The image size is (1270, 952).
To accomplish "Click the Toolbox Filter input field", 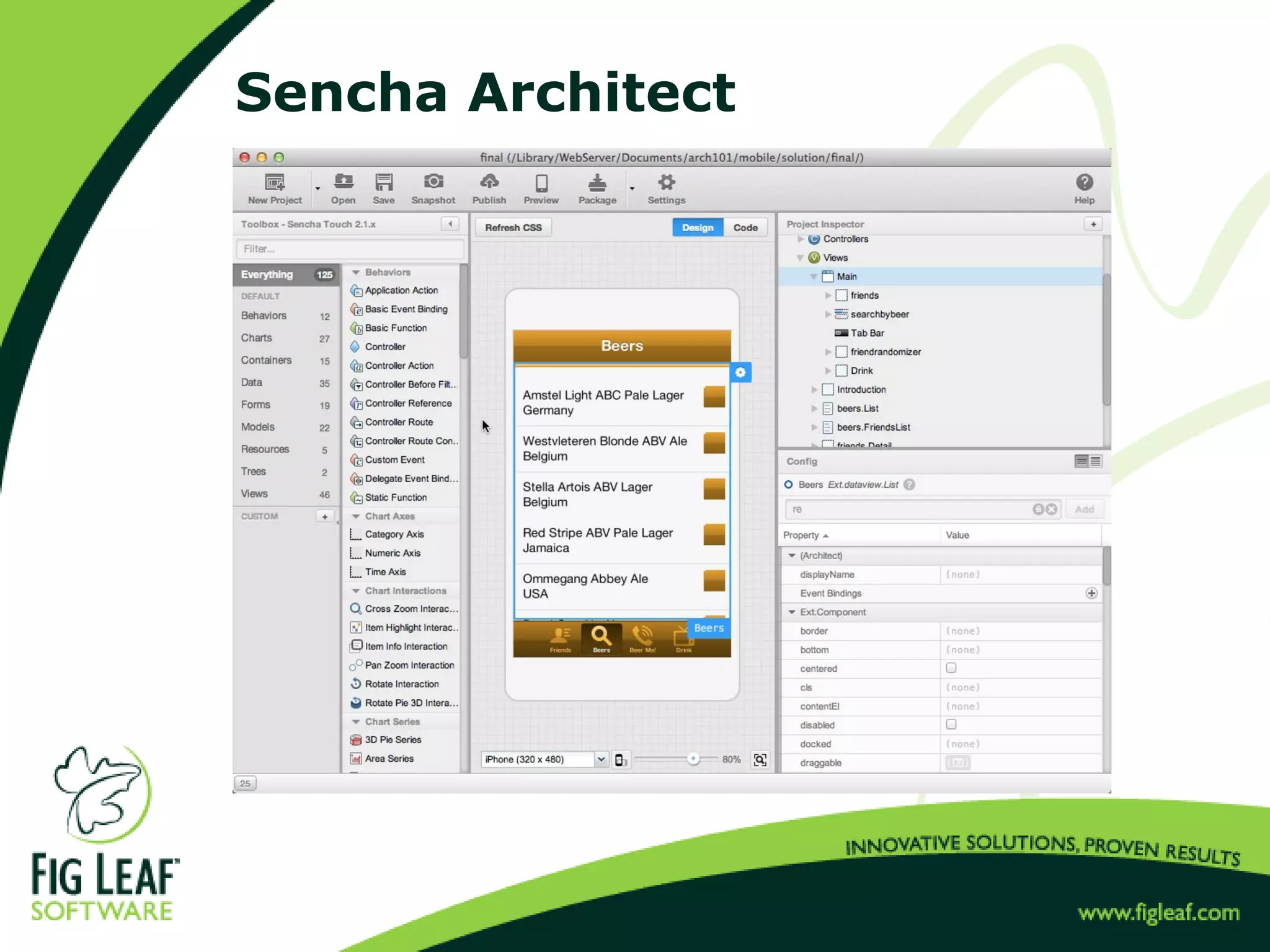I will coord(350,249).
